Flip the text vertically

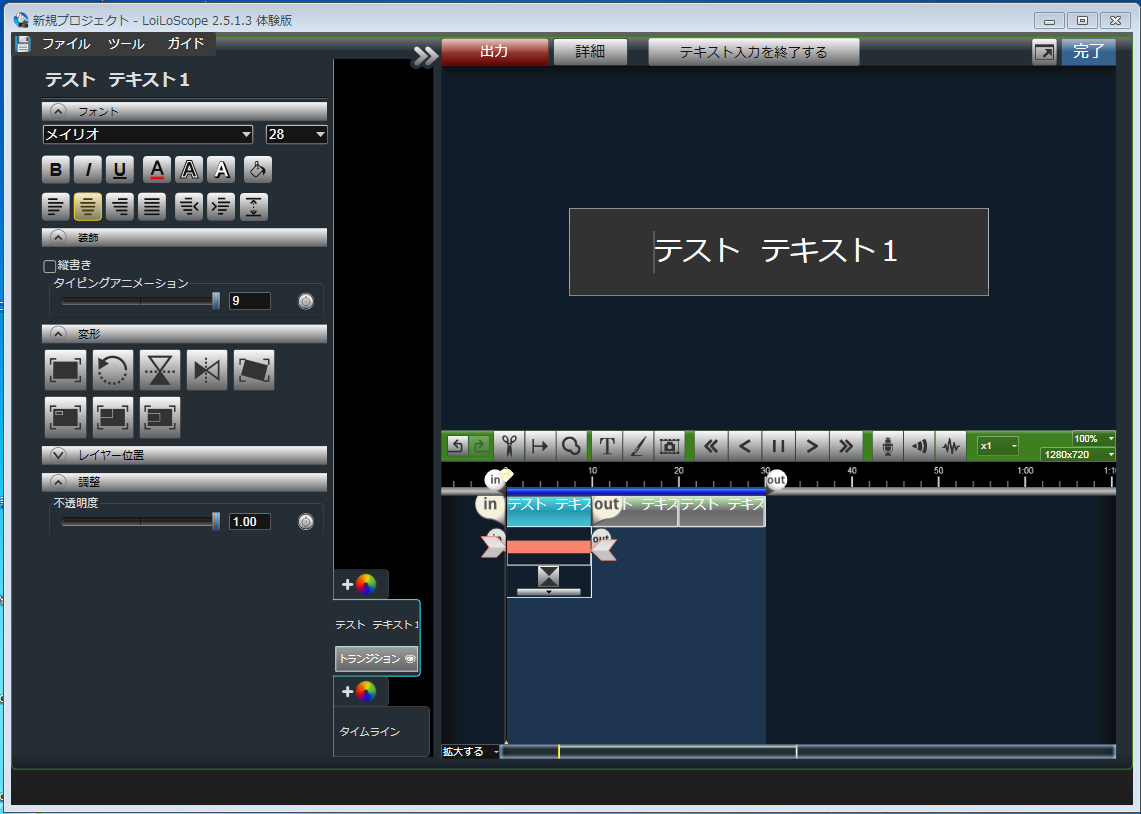[160, 370]
